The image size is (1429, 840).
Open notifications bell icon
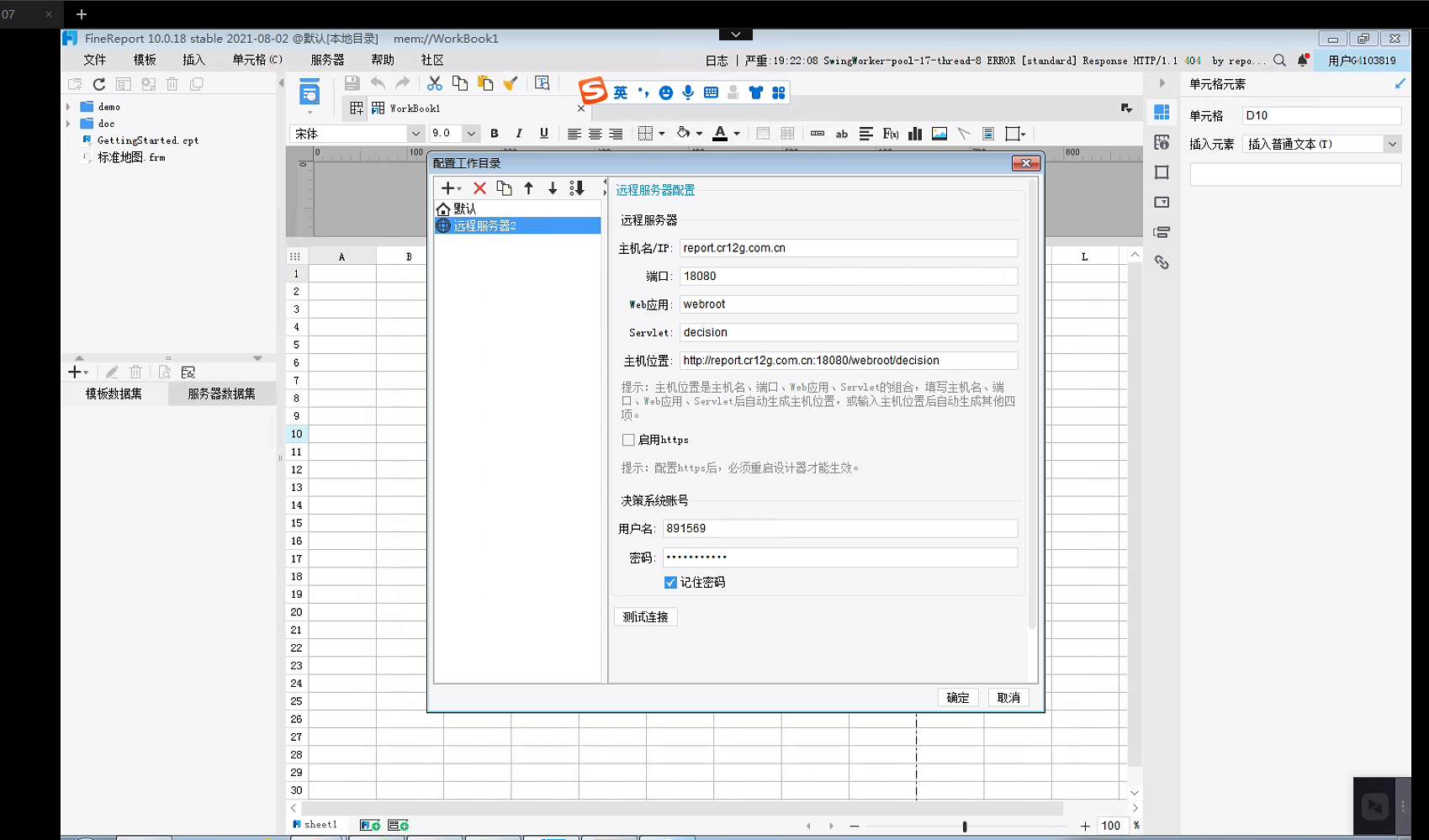click(x=1303, y=60)
